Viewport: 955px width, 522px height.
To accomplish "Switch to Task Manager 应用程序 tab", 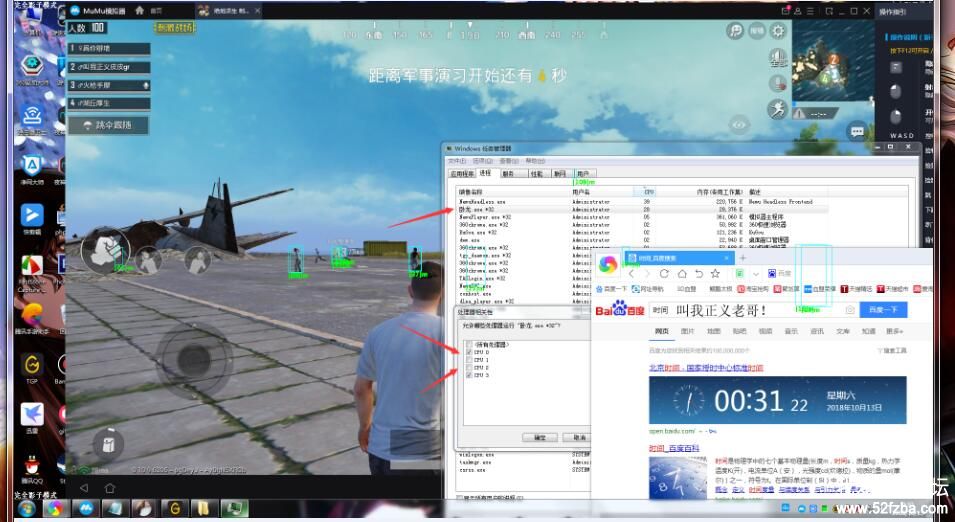I will 462,174.
